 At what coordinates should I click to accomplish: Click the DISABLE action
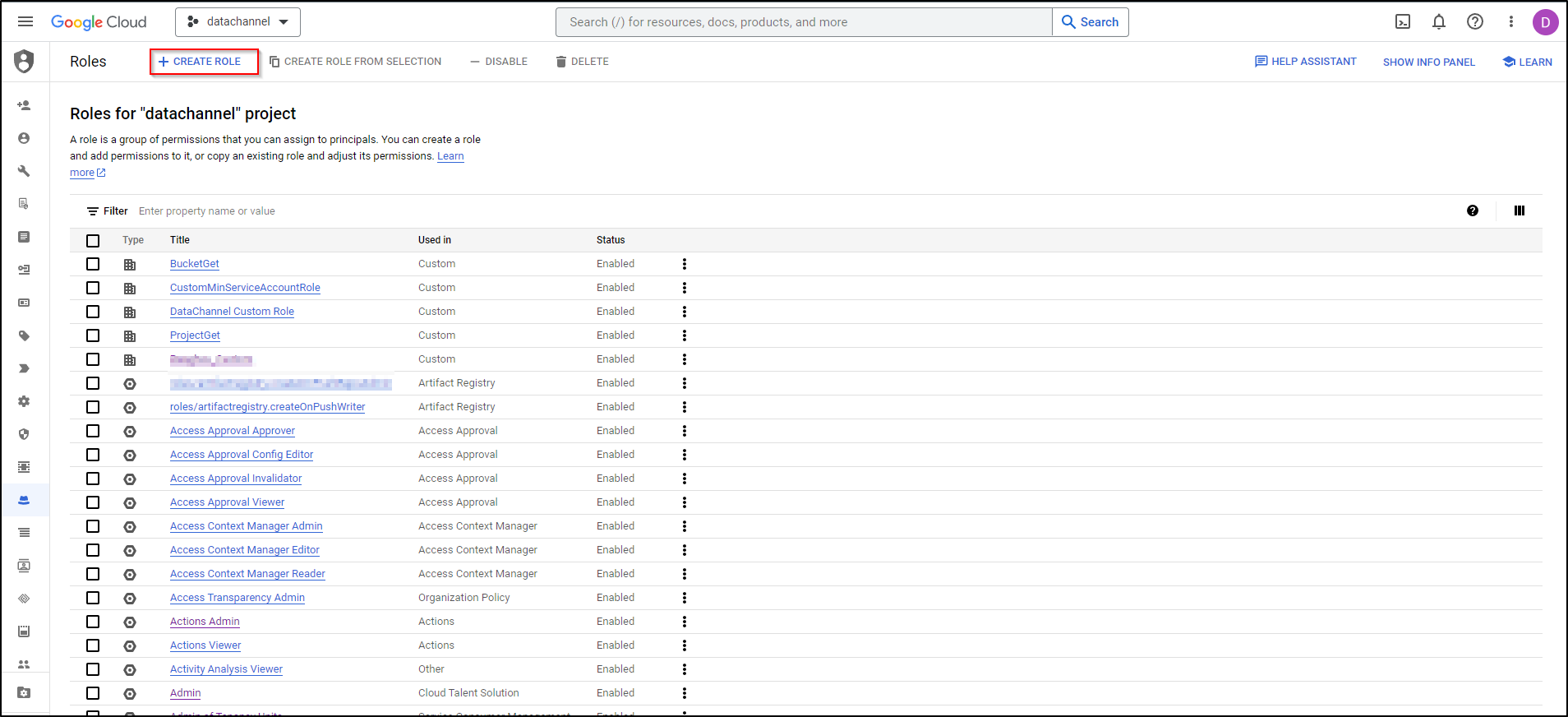pos(499,62)
